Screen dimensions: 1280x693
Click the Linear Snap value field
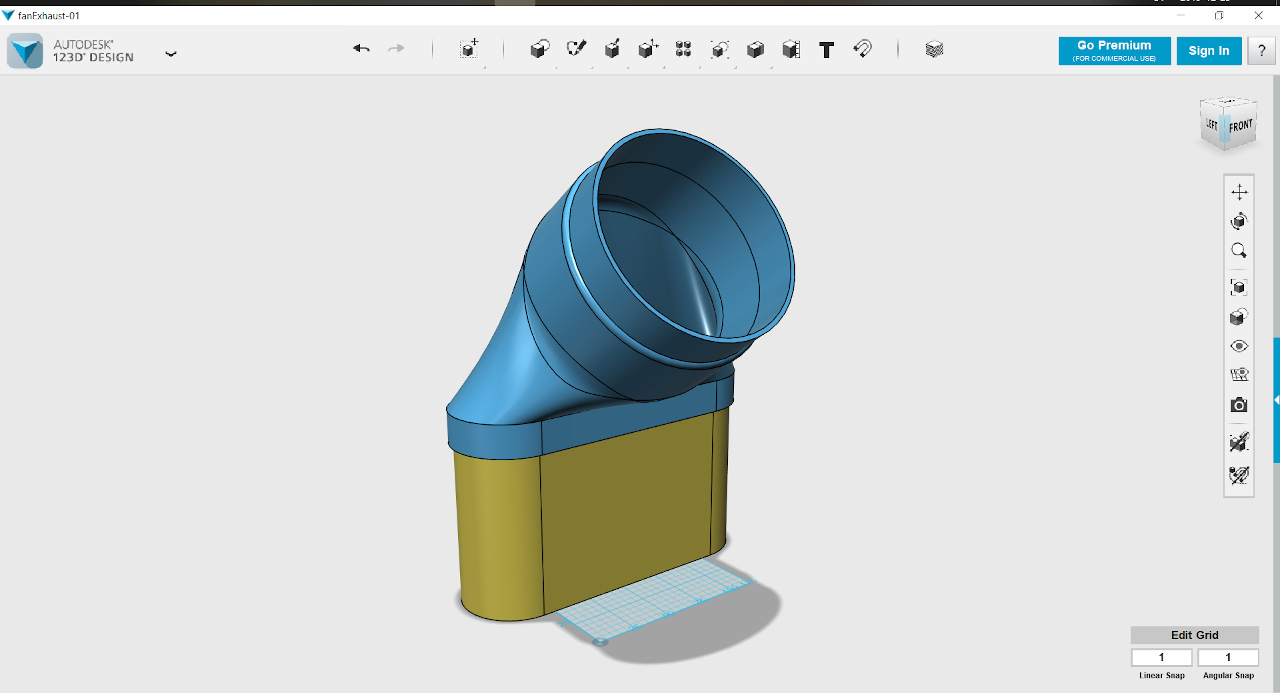click(x=1162, y=657)
